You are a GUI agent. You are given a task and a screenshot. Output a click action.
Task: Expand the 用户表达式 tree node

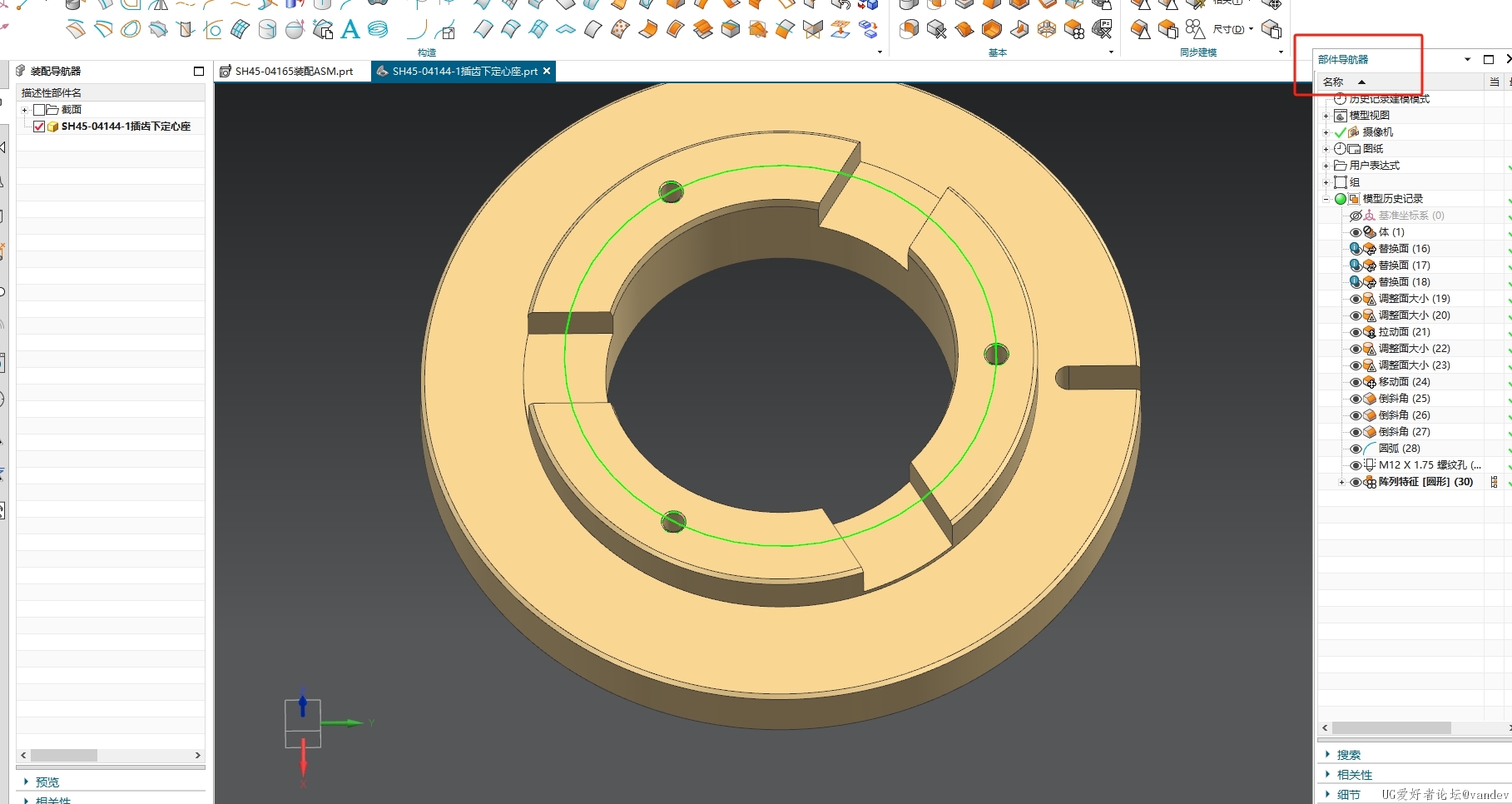(x=1326, y=166)
